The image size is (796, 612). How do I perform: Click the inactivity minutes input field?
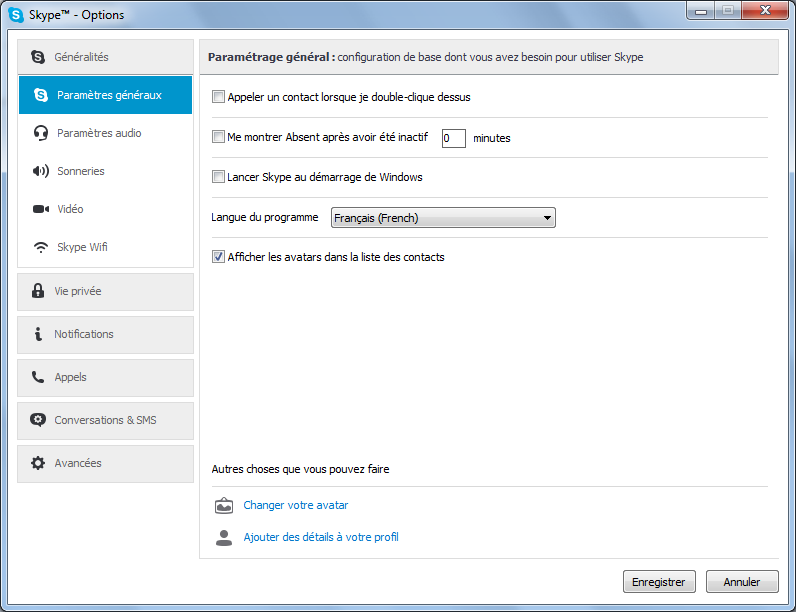[454, 138]
